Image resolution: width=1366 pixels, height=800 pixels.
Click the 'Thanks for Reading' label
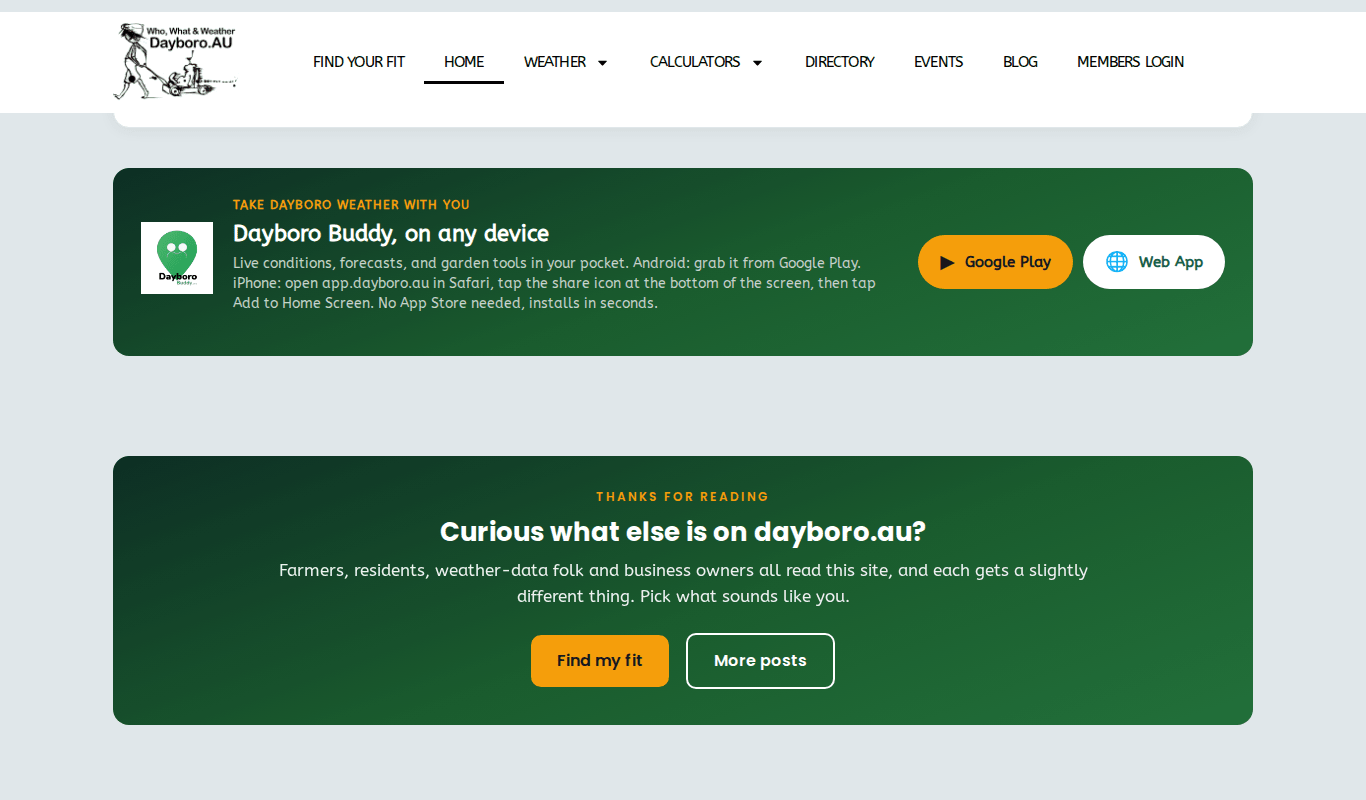coord(683,497)
